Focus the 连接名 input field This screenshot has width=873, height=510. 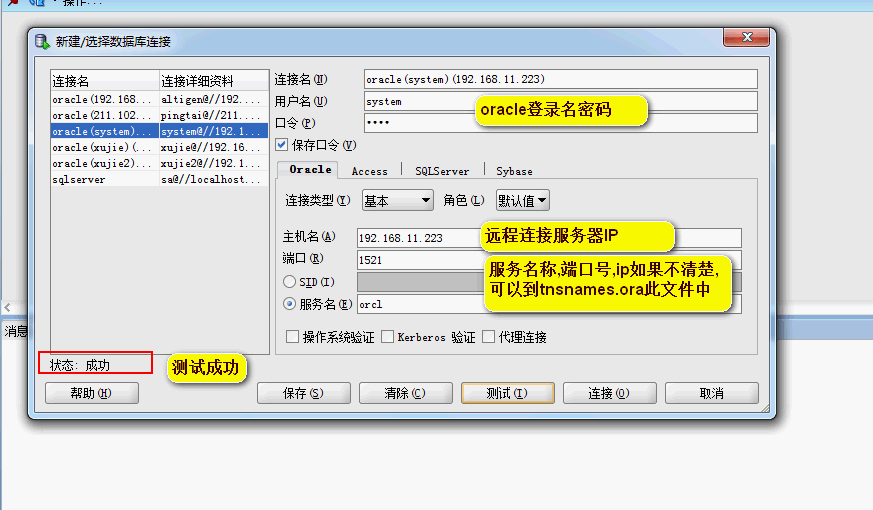tap(561, 79)
